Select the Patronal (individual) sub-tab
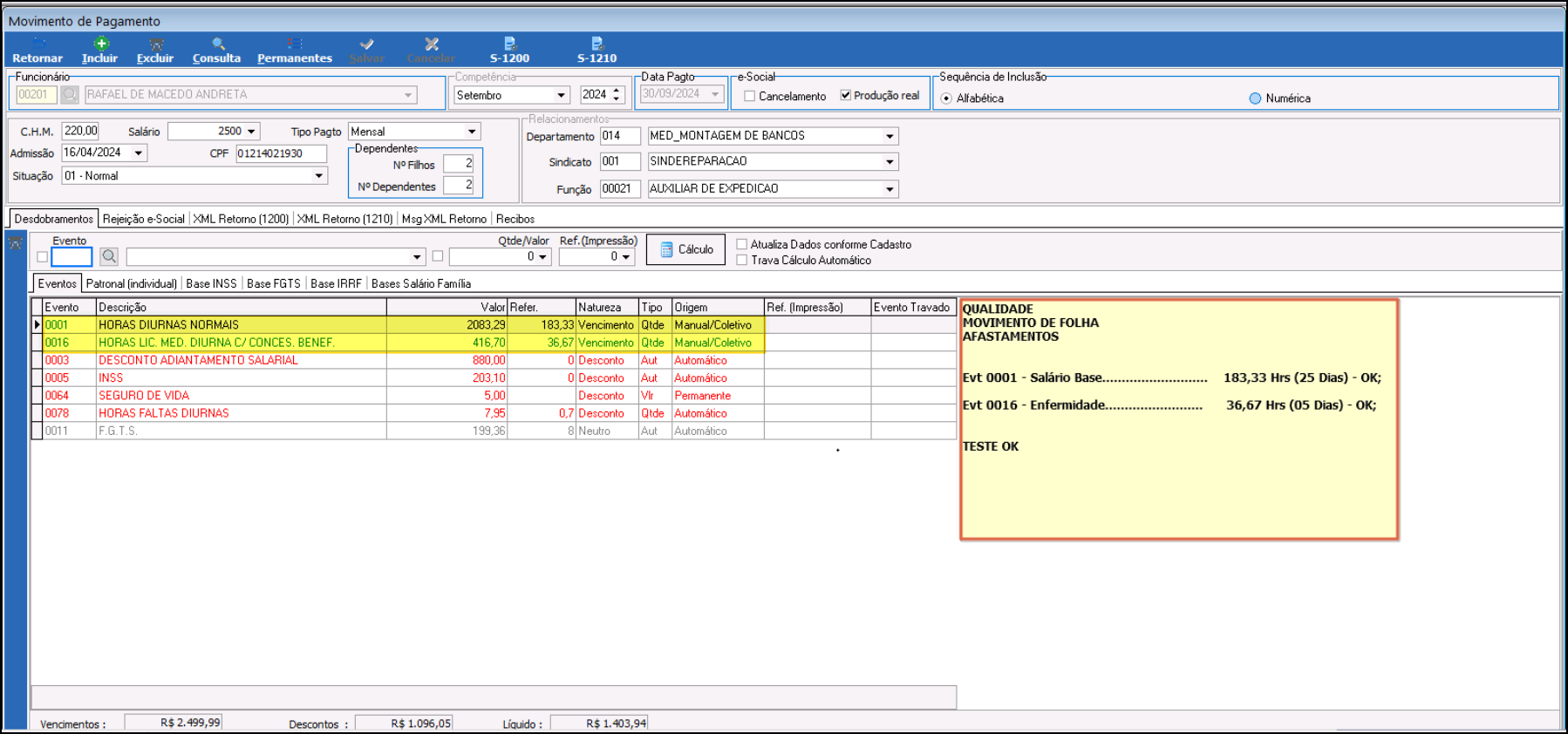1568x734 pixels. [x=131, y=283]
